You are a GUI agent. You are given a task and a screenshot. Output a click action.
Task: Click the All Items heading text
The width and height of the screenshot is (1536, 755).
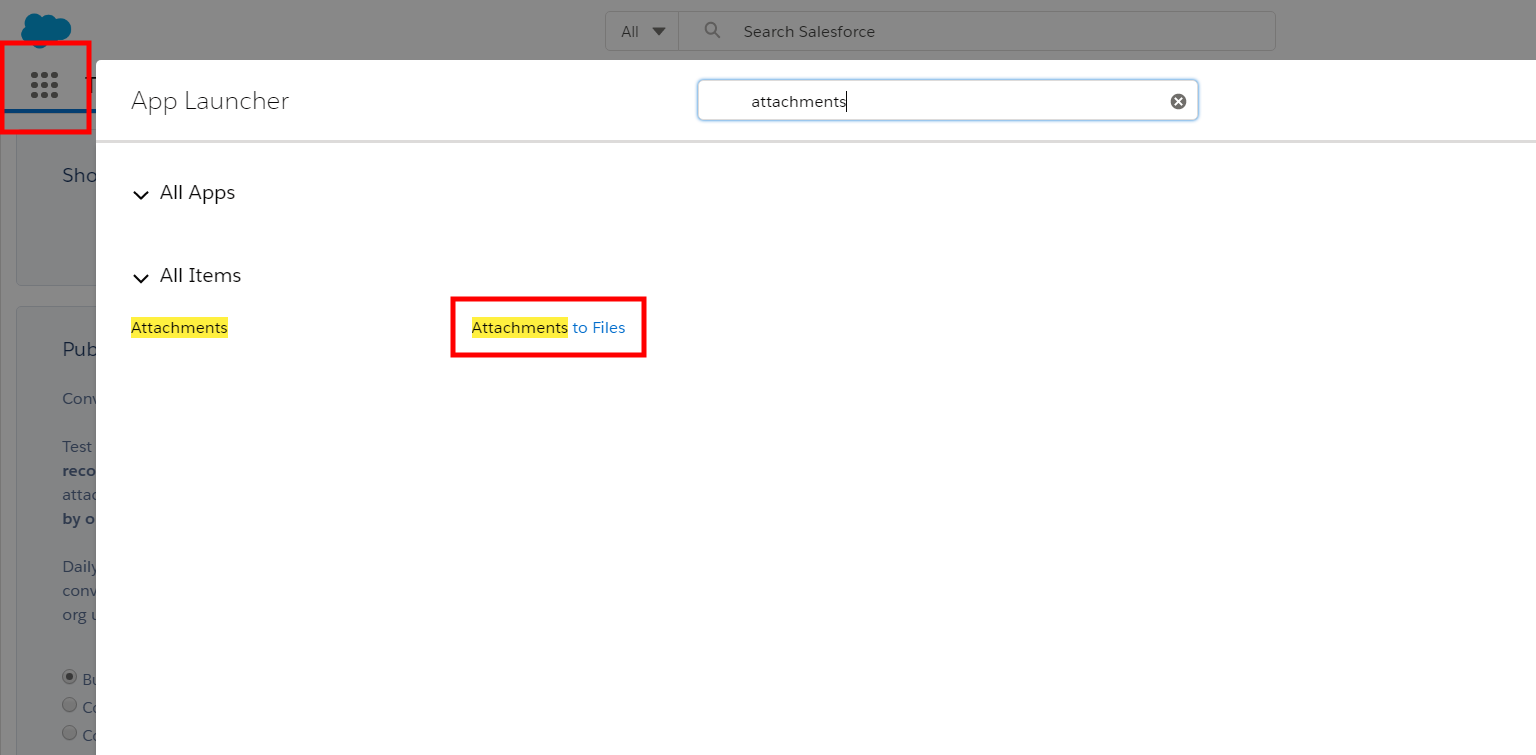200,275
